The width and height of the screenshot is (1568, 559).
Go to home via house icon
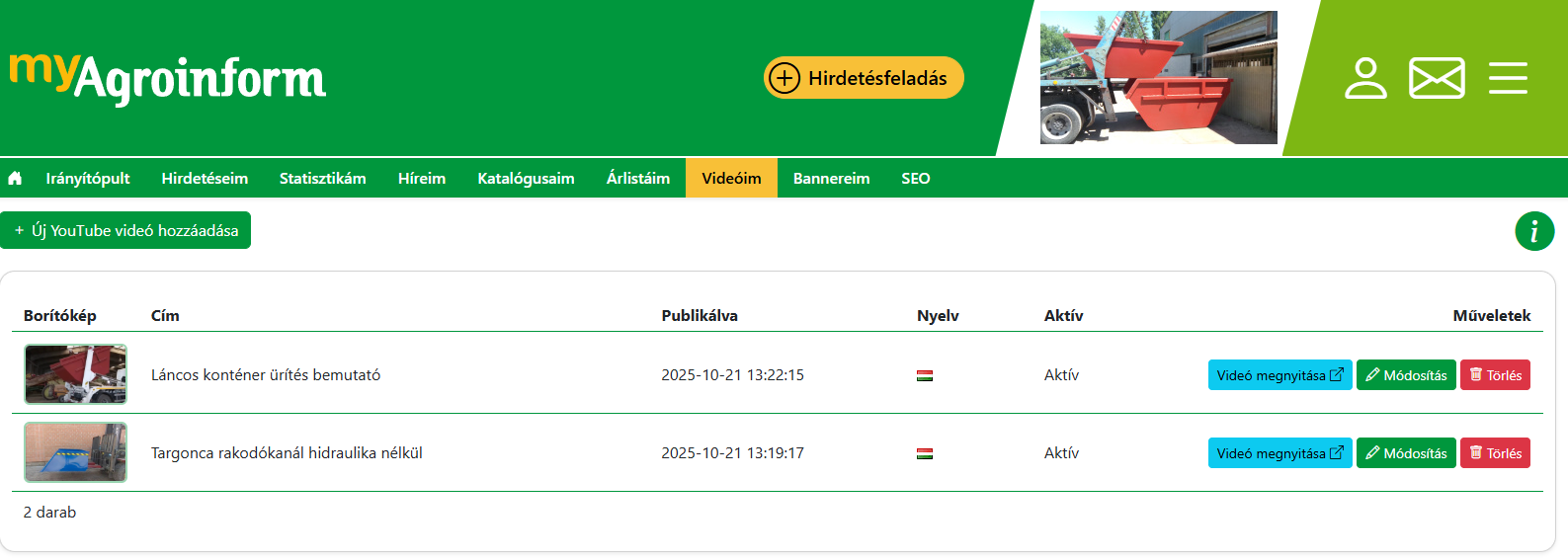pos(15,179)
